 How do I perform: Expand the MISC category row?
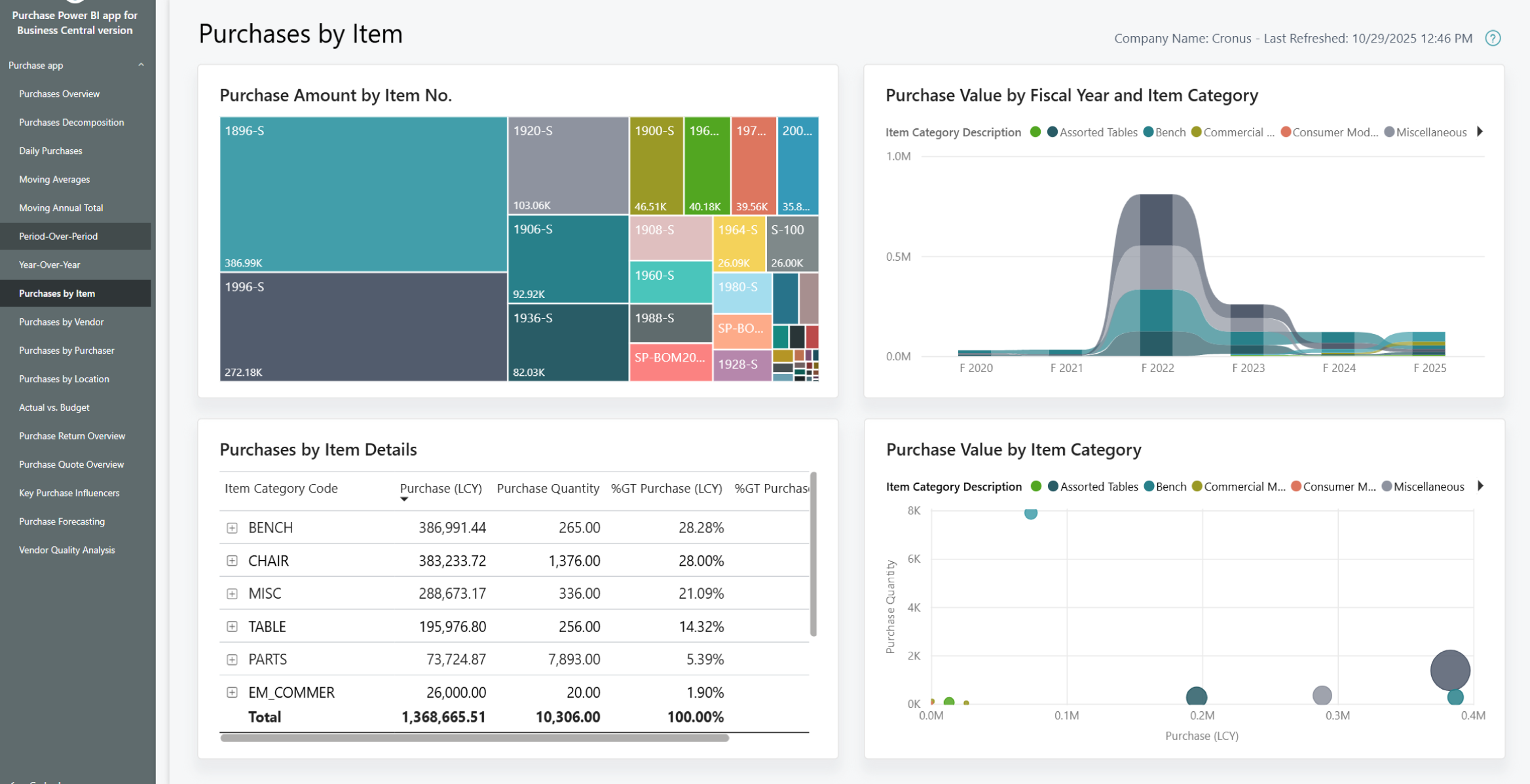232,593
